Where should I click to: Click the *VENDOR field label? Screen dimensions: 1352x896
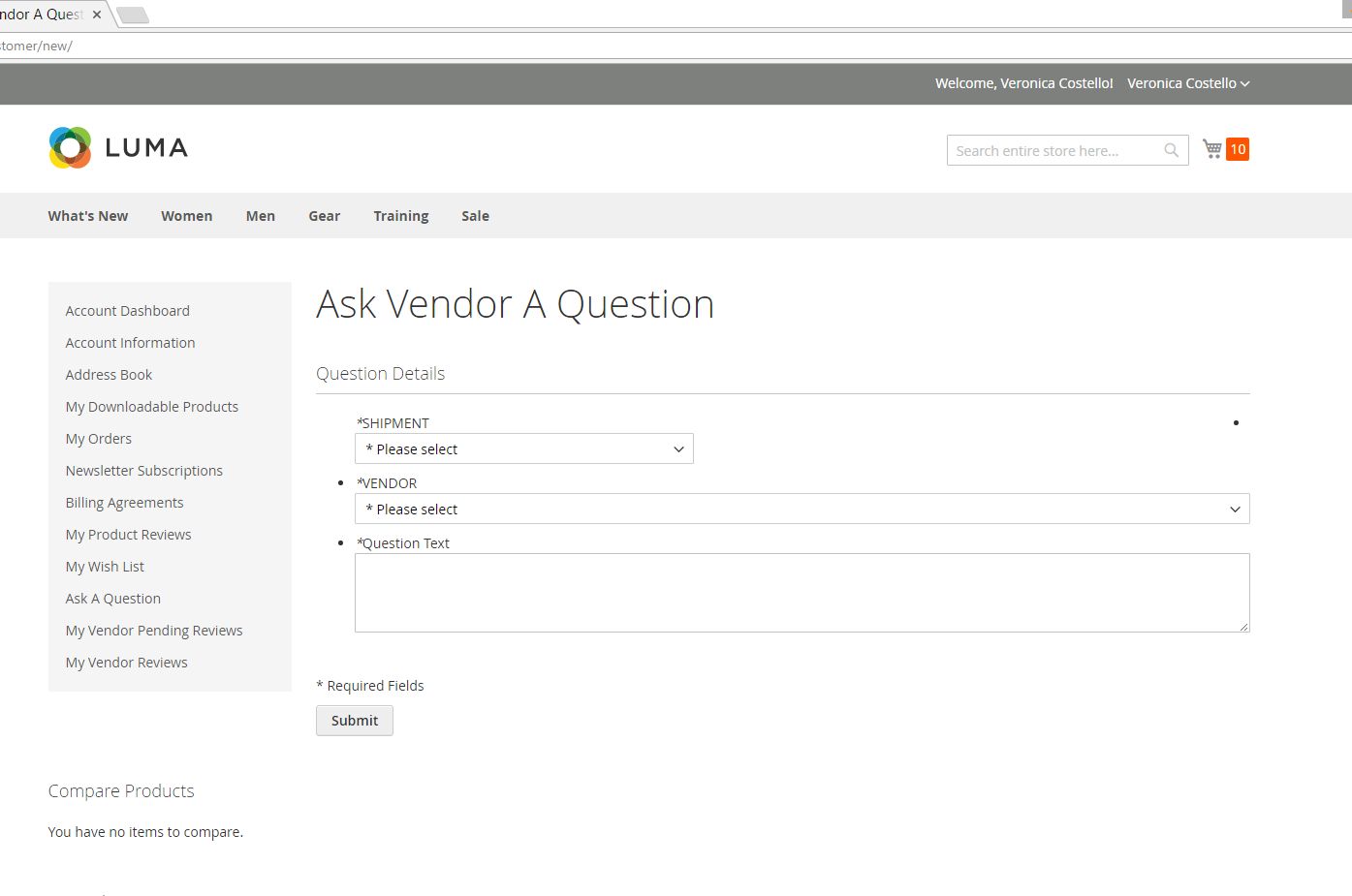click(x=387, y=483)
